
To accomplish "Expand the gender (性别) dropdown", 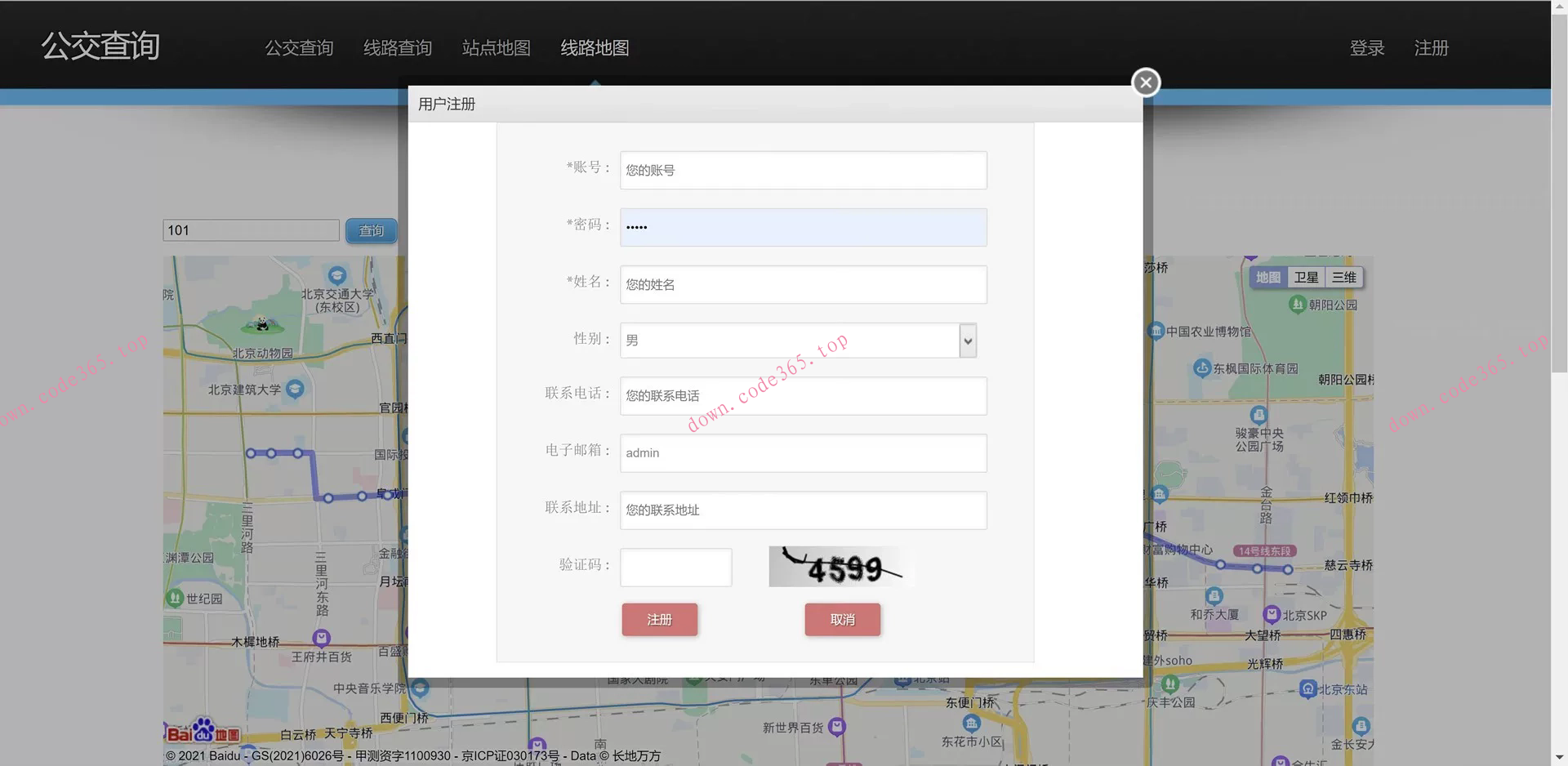I will coord(968,341).
